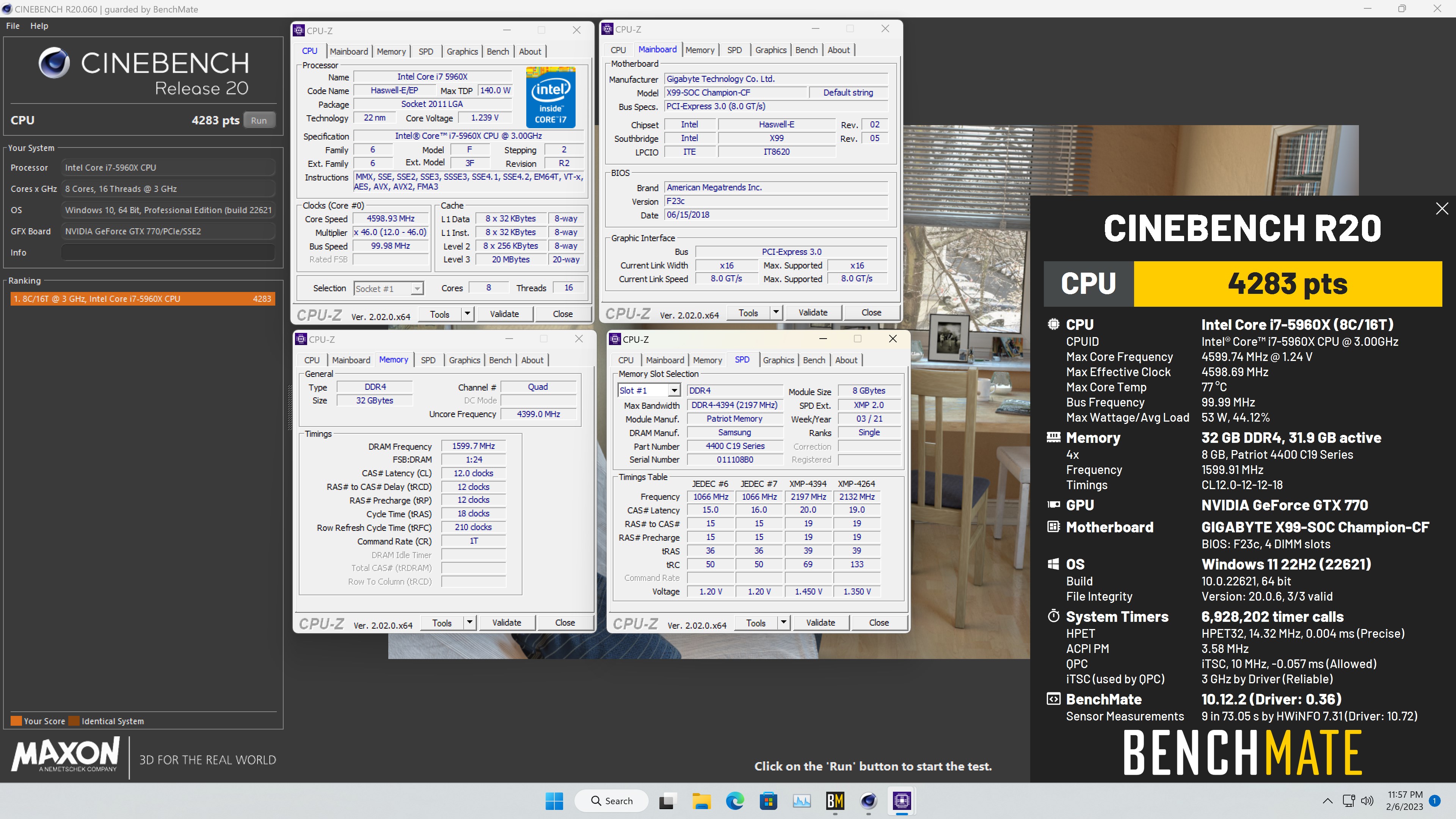
Task: Open the Cinebench File menu
Action: tap(13, 25)
